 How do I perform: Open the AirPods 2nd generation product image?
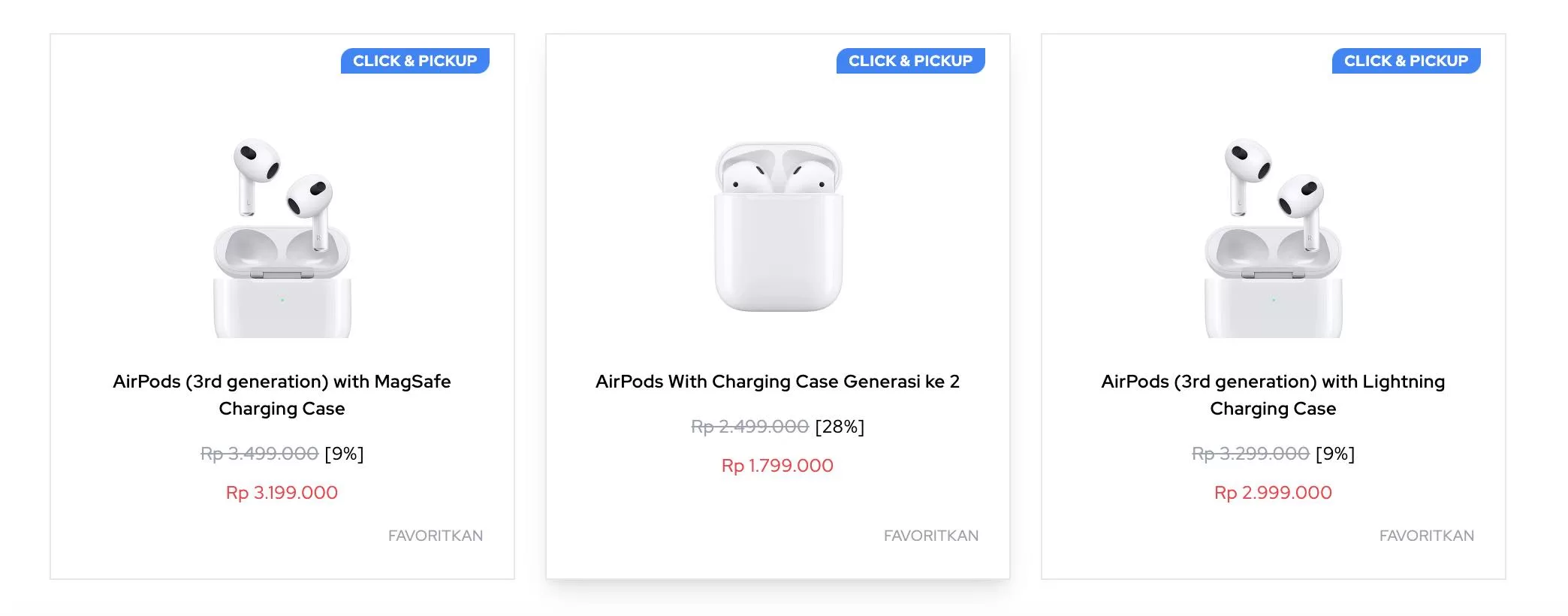[778, 227]
